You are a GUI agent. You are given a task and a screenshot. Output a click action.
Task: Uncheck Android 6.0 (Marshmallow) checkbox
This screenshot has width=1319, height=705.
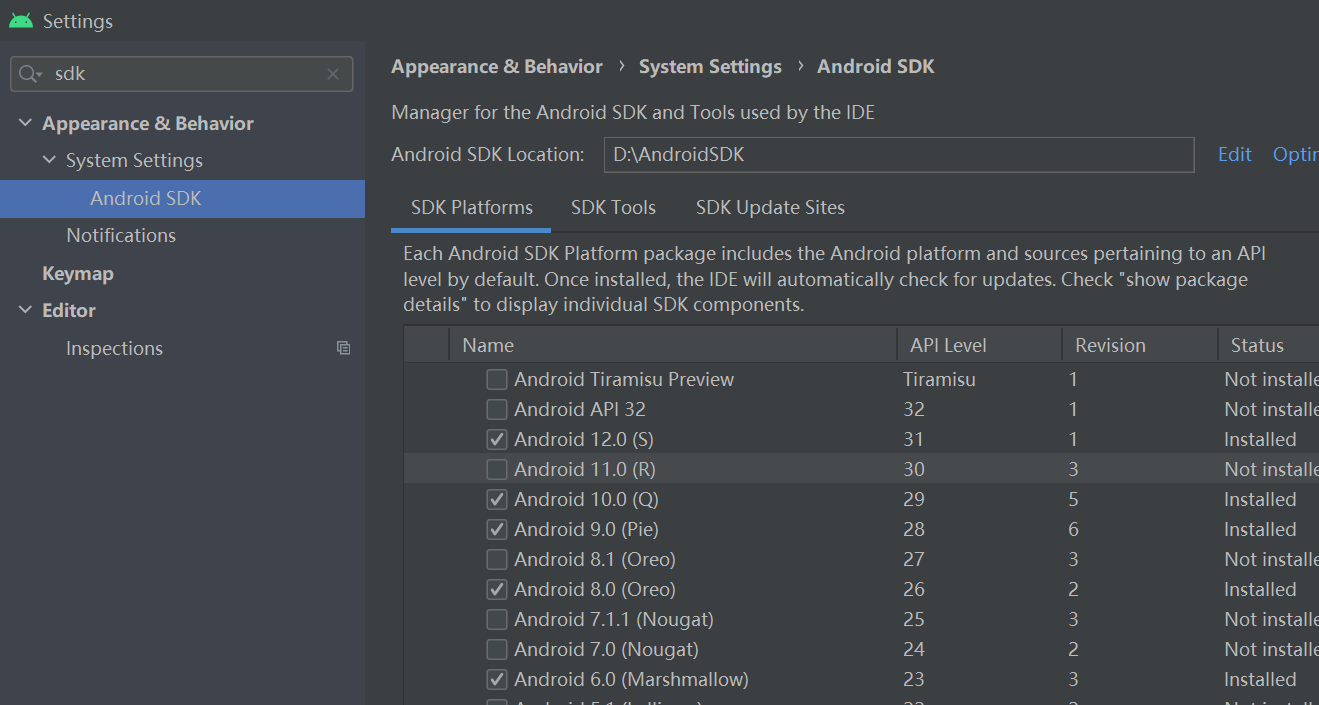tap(496, 679)
